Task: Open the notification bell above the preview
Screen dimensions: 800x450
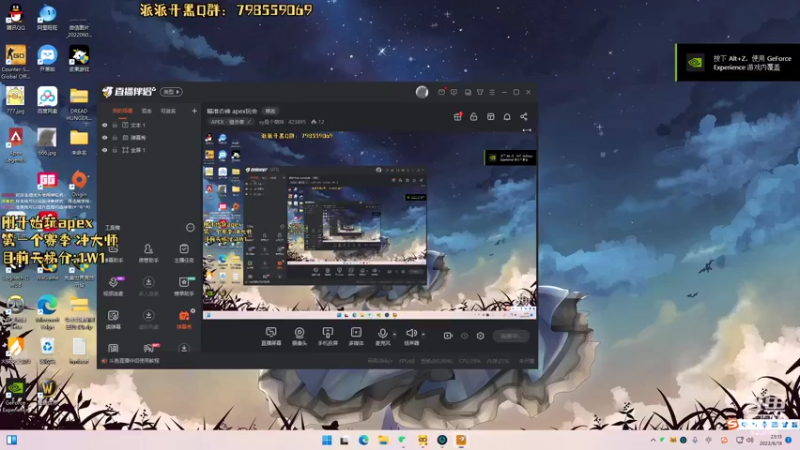Action: click(507, 116)
